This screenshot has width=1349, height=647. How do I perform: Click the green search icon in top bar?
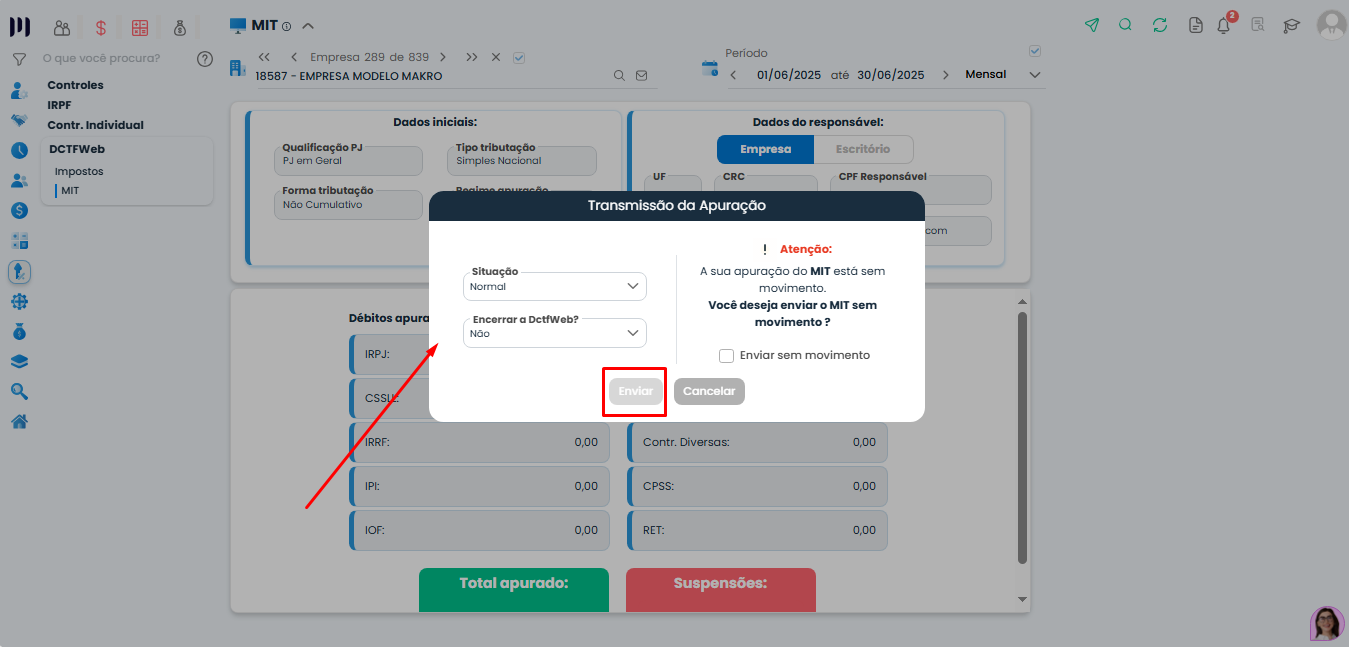click(1125, 25)
